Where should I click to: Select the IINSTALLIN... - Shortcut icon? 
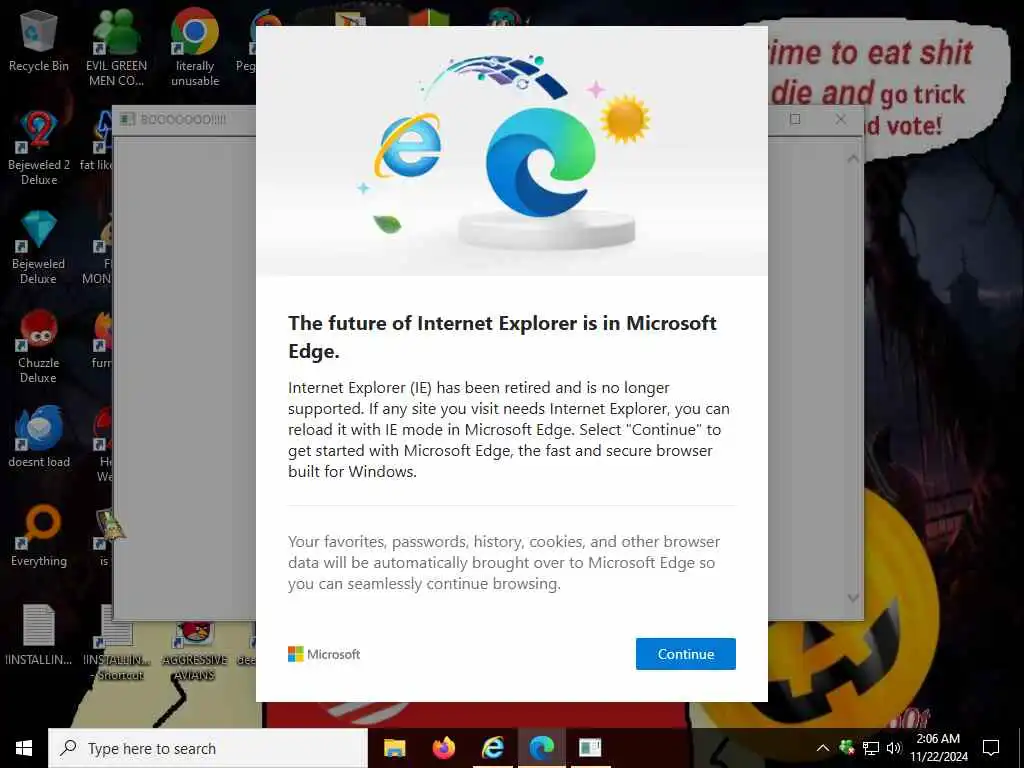pyautogui.click(x=118, y=643)
